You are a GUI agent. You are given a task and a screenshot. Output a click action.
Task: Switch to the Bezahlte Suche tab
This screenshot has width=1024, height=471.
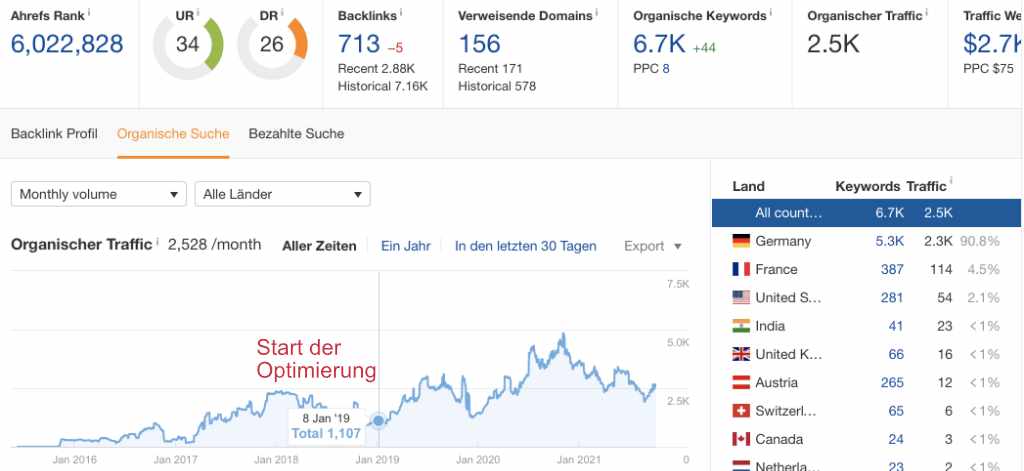(x=296, y=134)
